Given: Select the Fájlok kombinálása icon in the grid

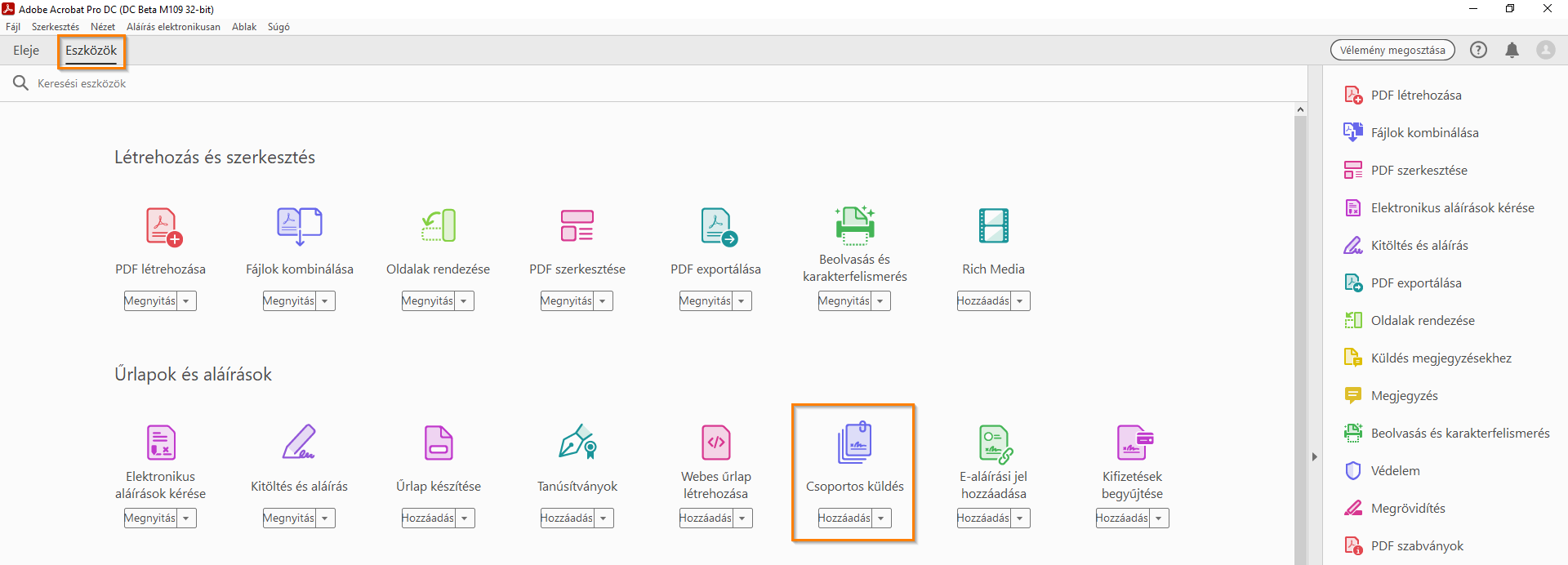Looking at the screenshot, I should [299, 226].
